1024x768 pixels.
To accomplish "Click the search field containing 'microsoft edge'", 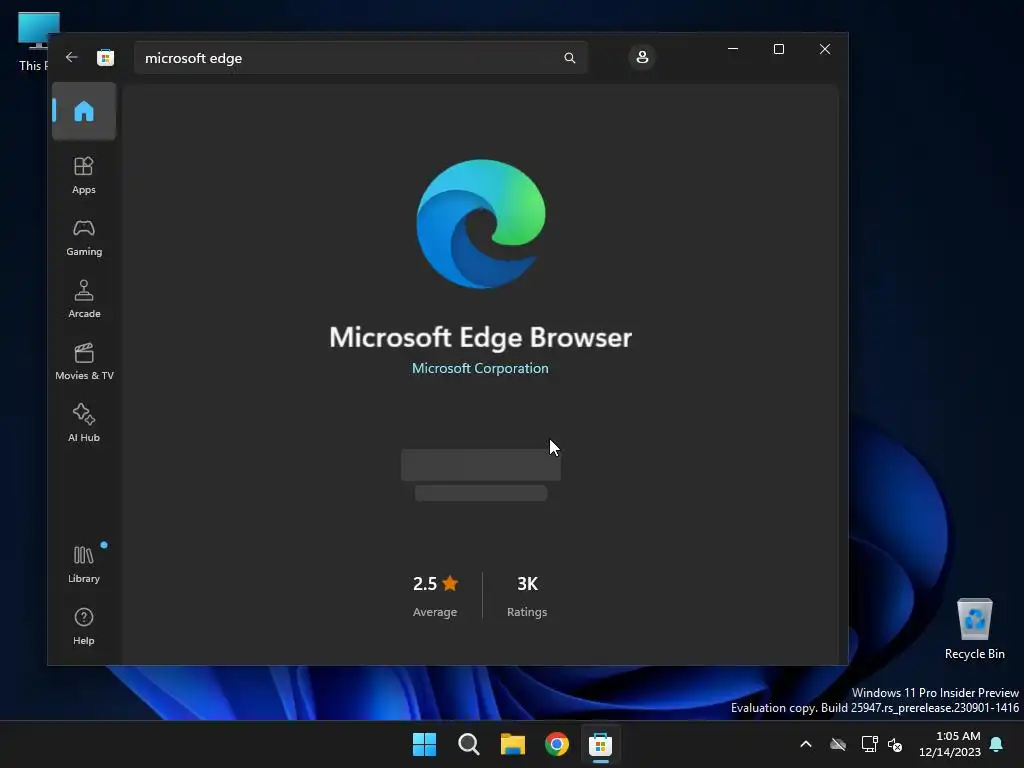I will (360, 58).
